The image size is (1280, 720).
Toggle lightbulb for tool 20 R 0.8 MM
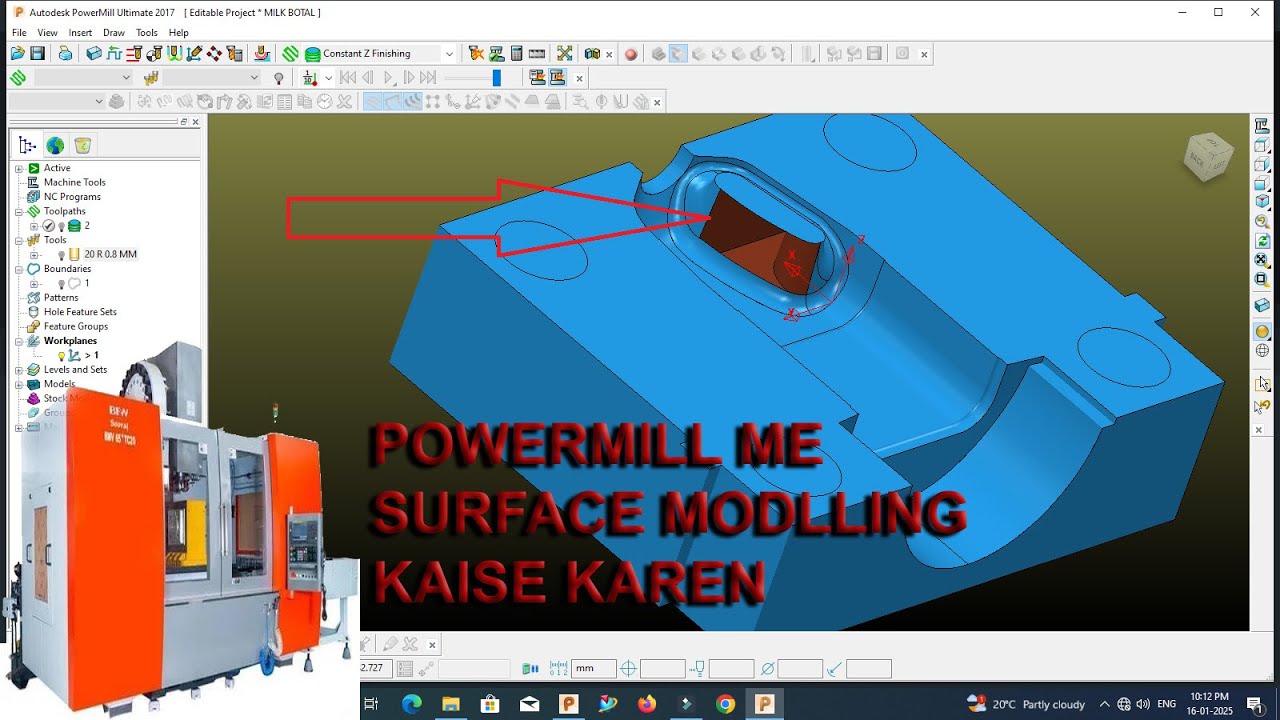tap(61, 255)
